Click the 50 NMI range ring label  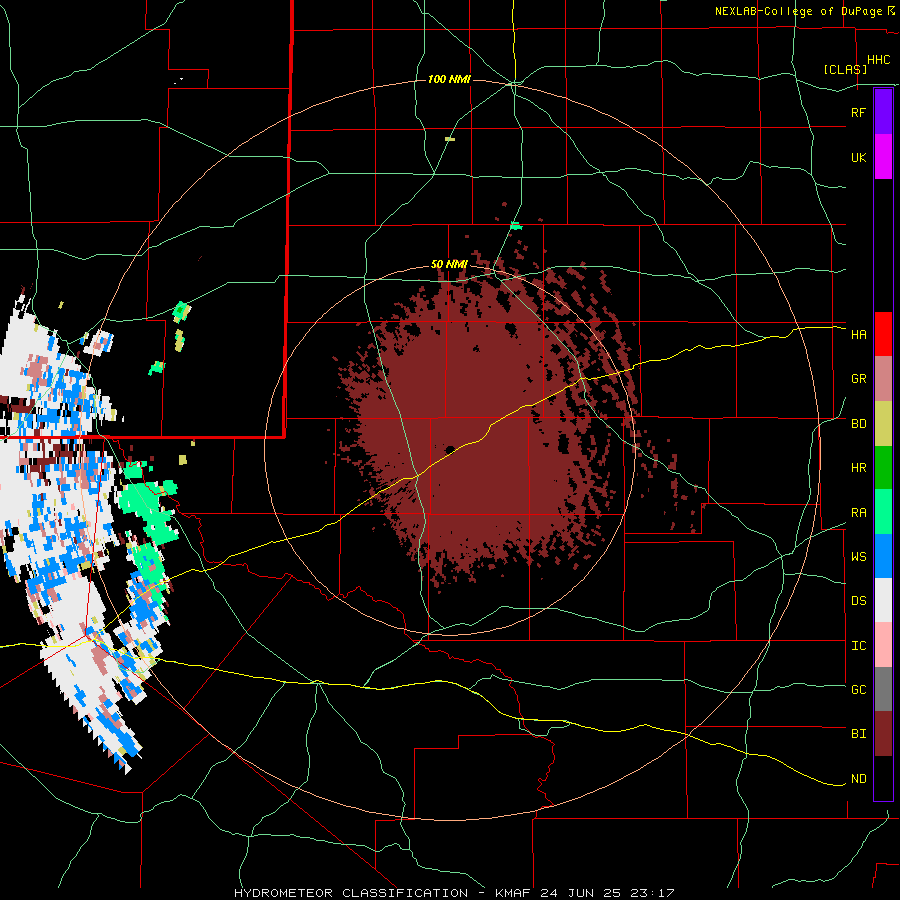click(449, 264)
